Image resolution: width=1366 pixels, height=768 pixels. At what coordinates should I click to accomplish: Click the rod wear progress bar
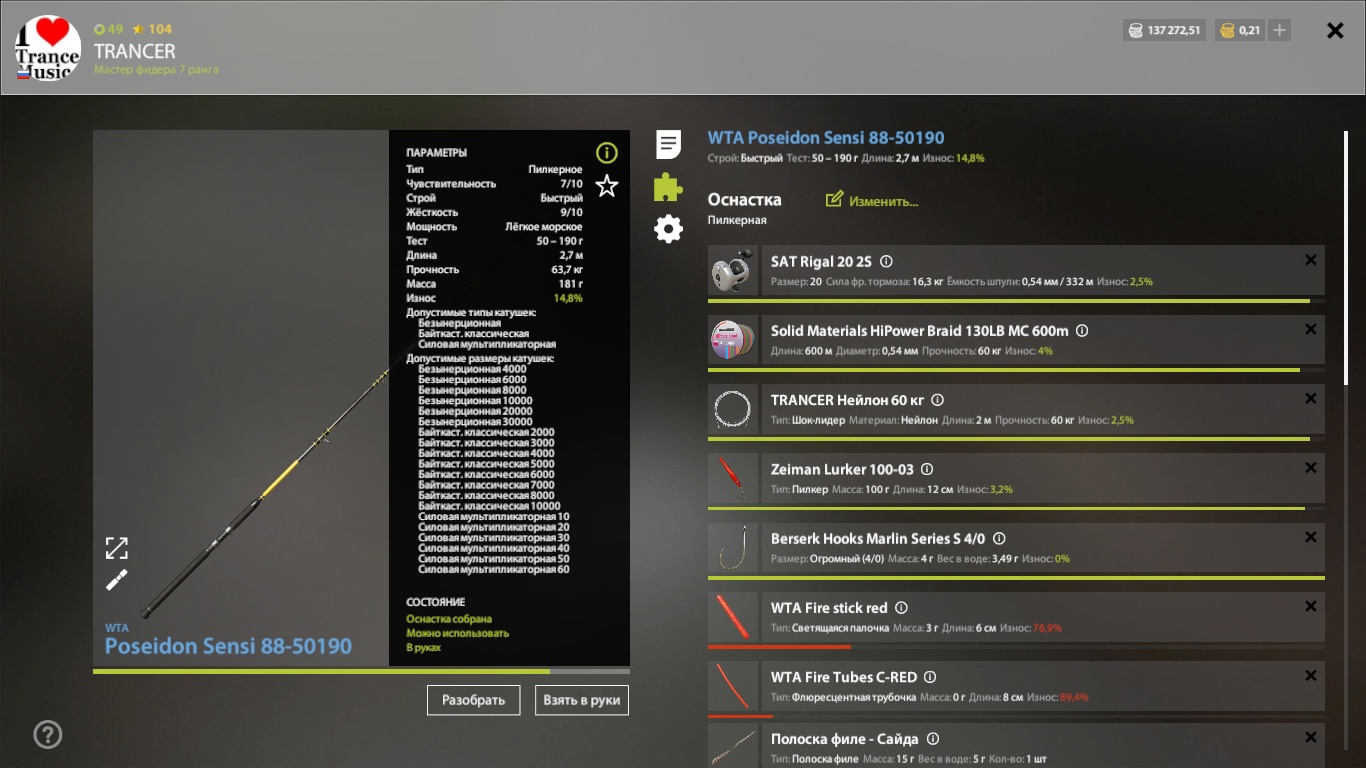pos(361,671)
